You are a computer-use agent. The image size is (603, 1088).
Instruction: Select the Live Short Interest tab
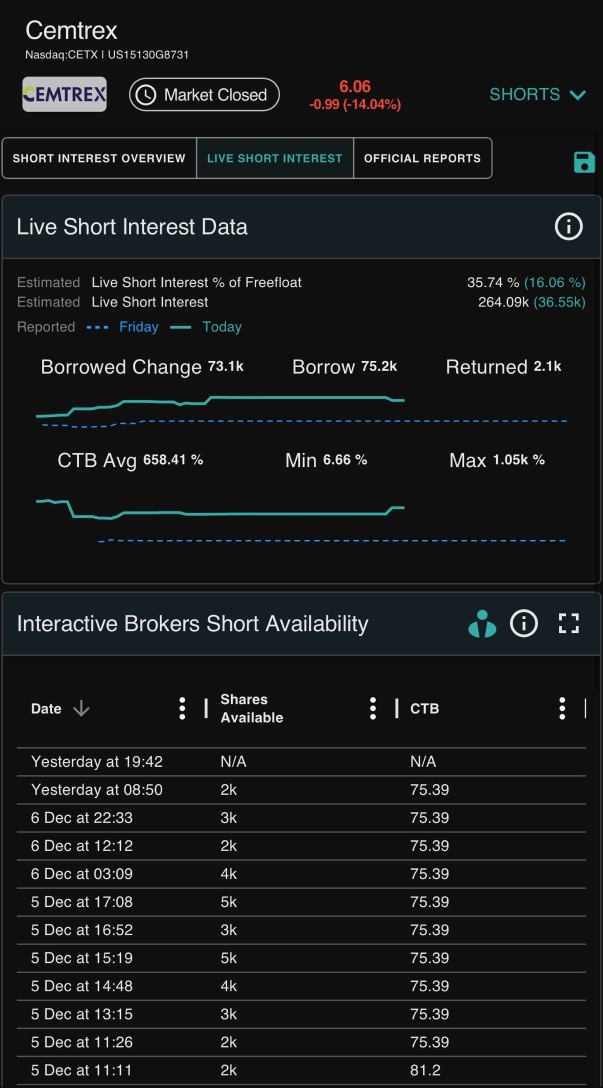click(275, 158)
